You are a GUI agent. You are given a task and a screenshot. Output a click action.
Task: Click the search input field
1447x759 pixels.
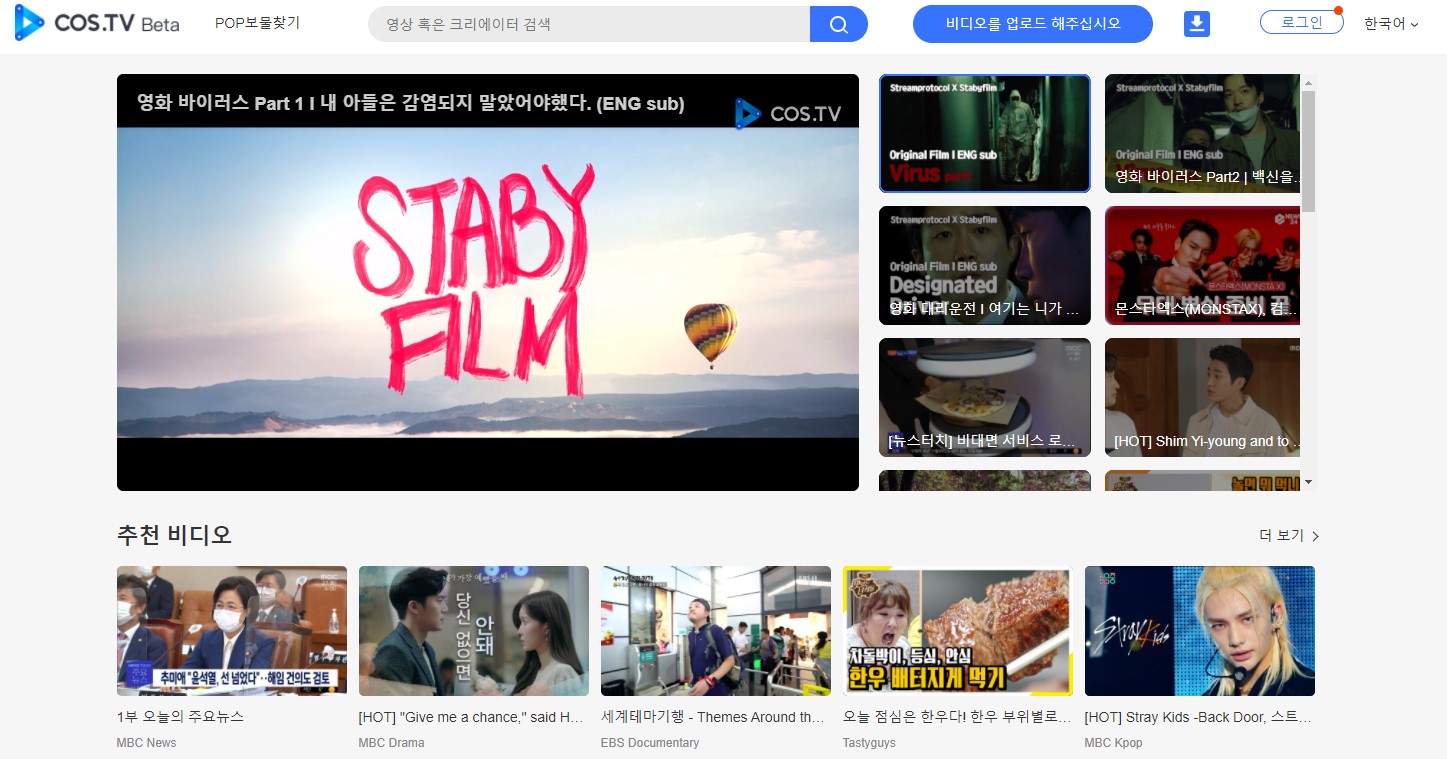[x=589, y=24]
